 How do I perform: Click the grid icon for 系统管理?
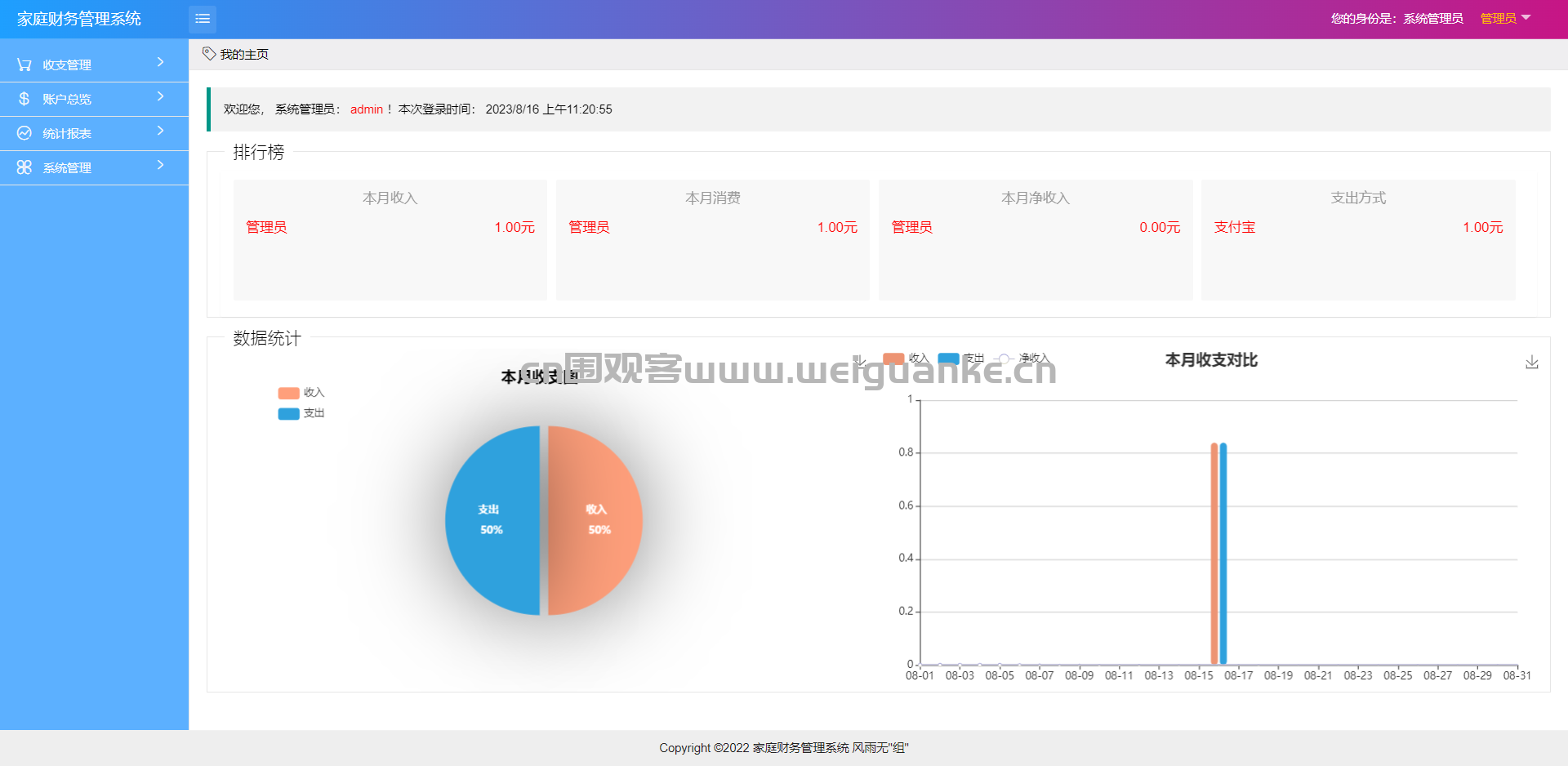(x=24, y=167)
